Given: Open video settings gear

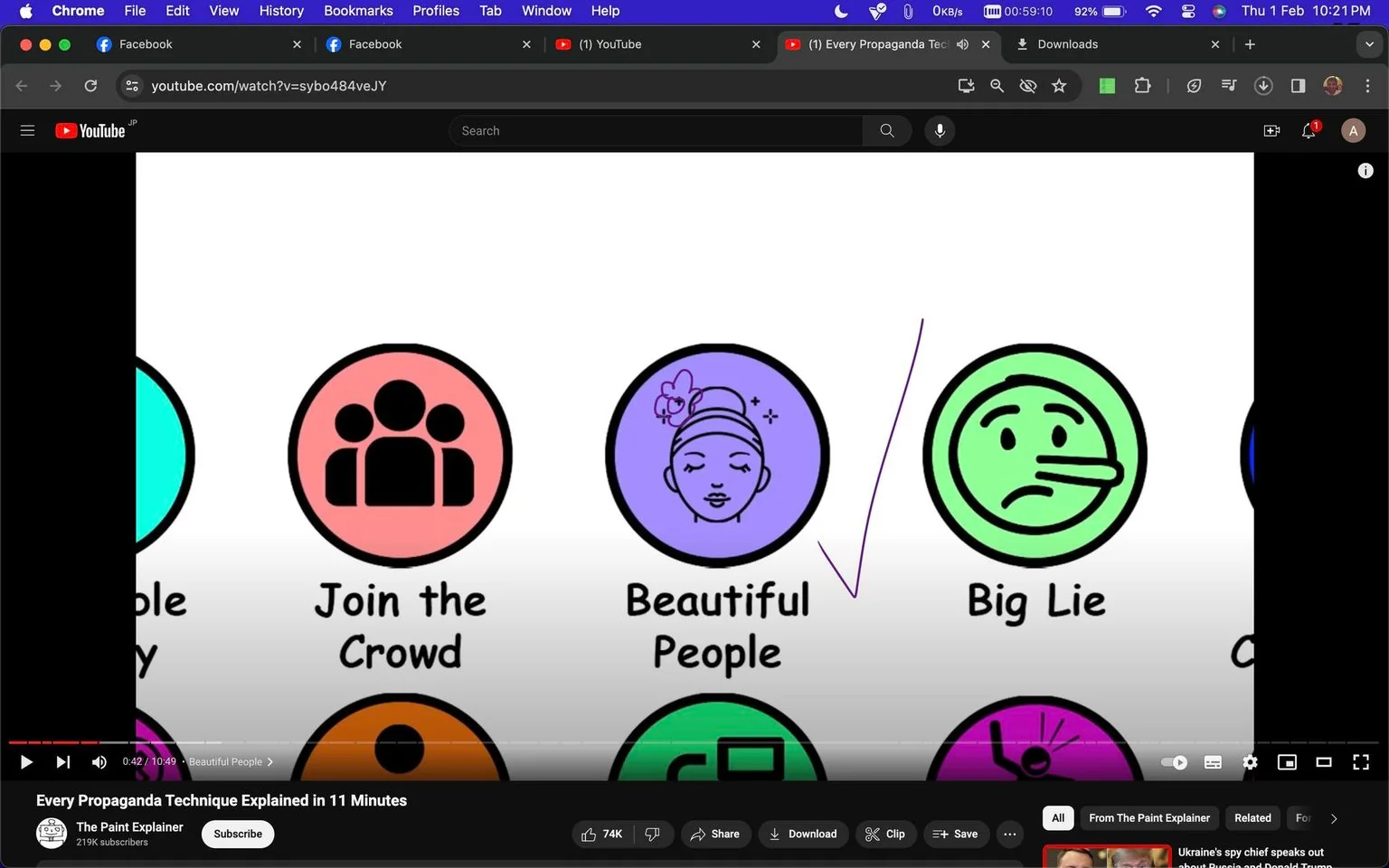Looking at the screenshot, I should (x=1250, y=762).
